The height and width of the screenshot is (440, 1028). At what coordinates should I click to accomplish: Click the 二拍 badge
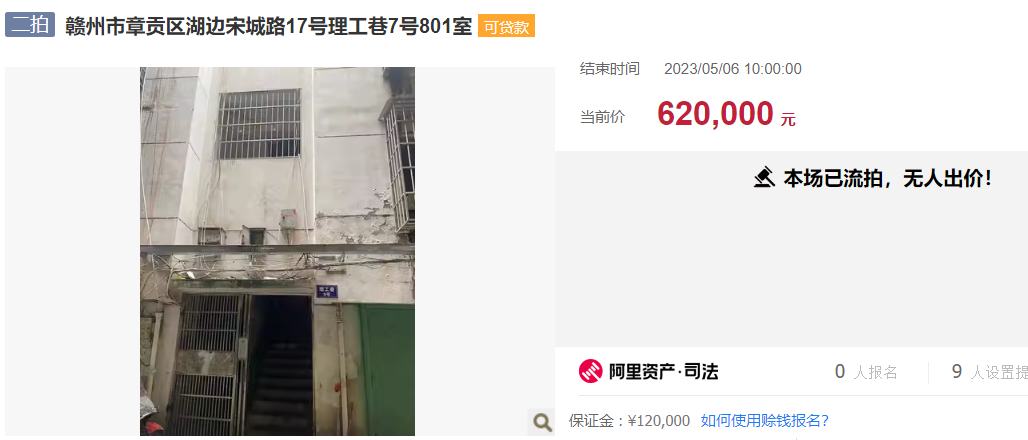pyautogui.click(x=30, y=26)
